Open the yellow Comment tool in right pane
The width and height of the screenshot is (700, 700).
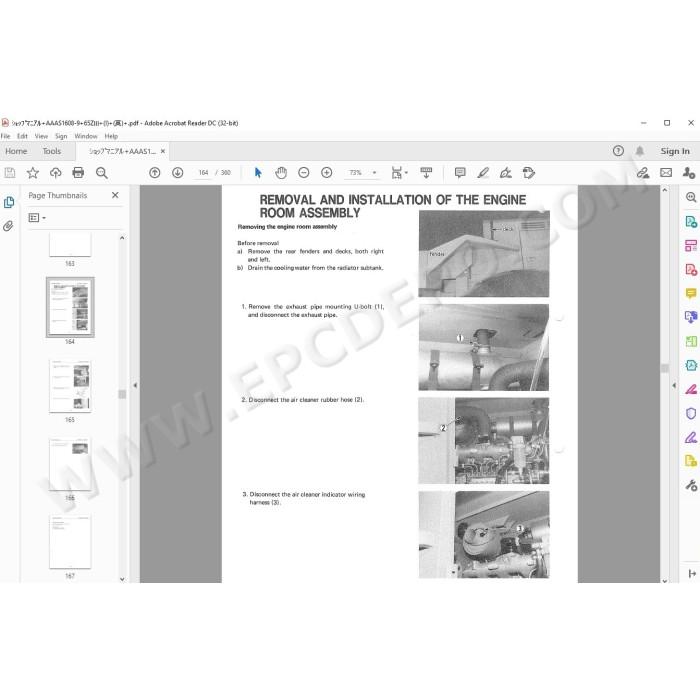[x=691, y=293]
